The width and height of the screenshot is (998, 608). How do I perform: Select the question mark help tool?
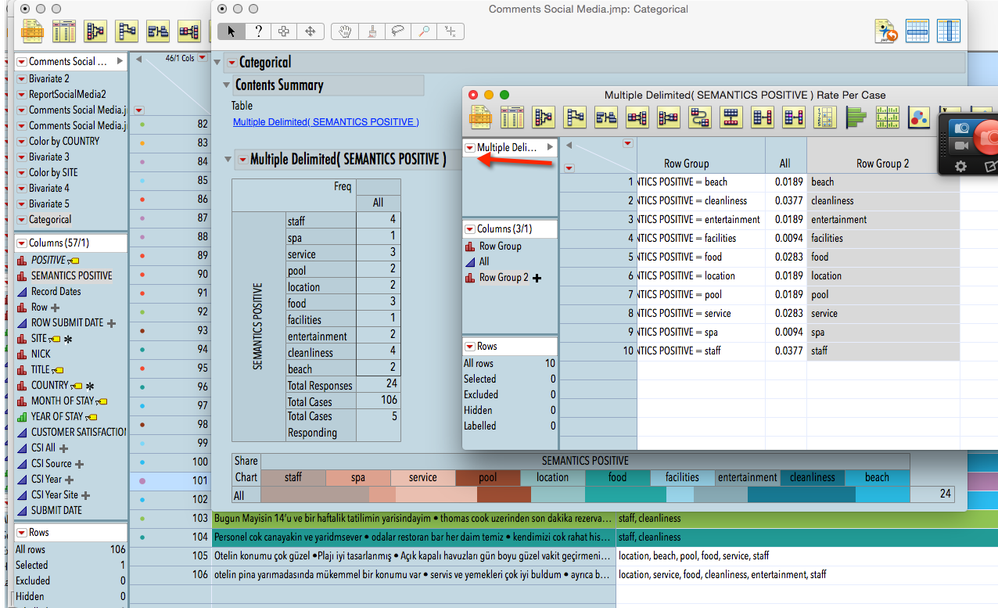[258, 31]
